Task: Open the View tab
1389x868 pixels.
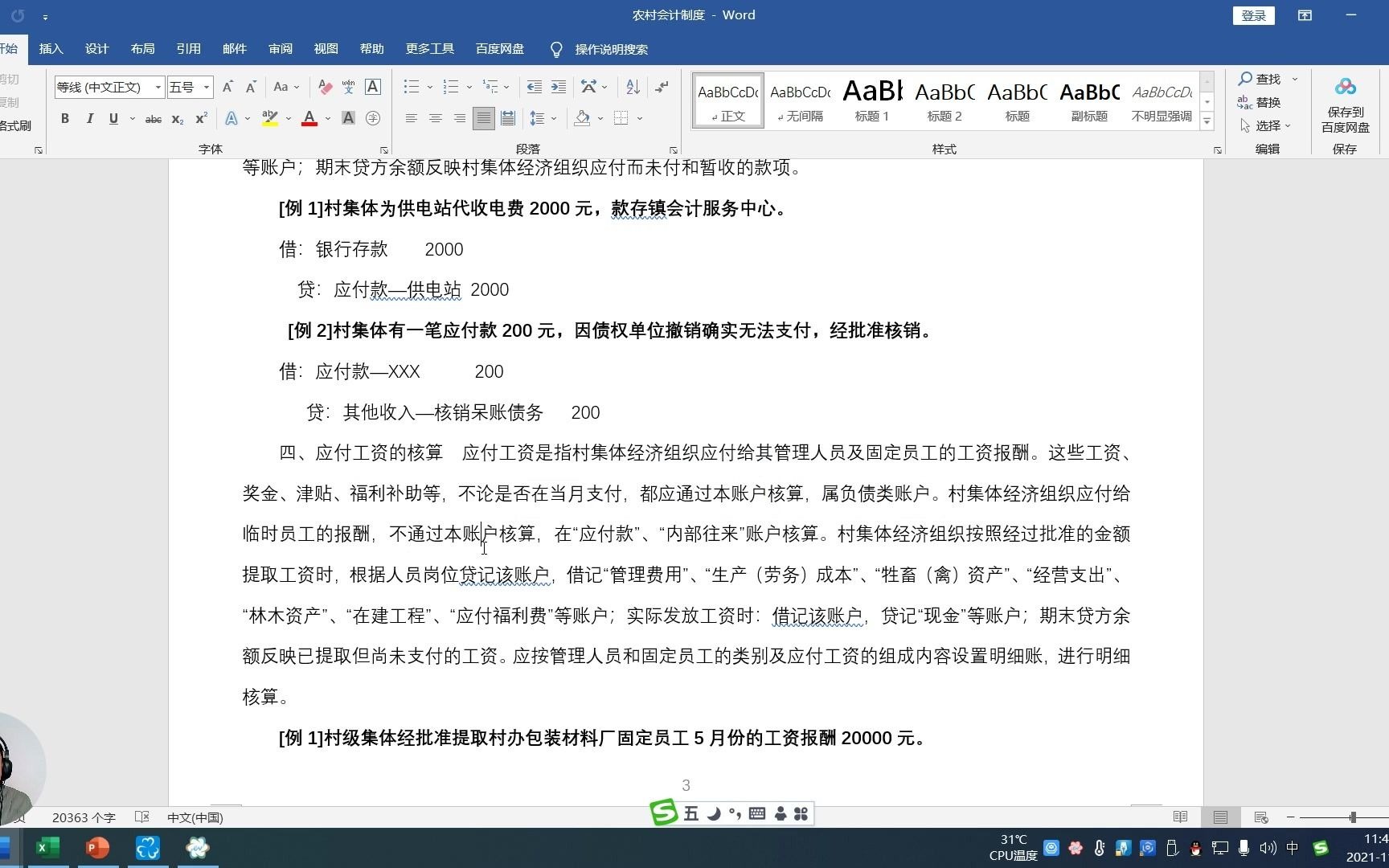Action: tap(326, 49)
